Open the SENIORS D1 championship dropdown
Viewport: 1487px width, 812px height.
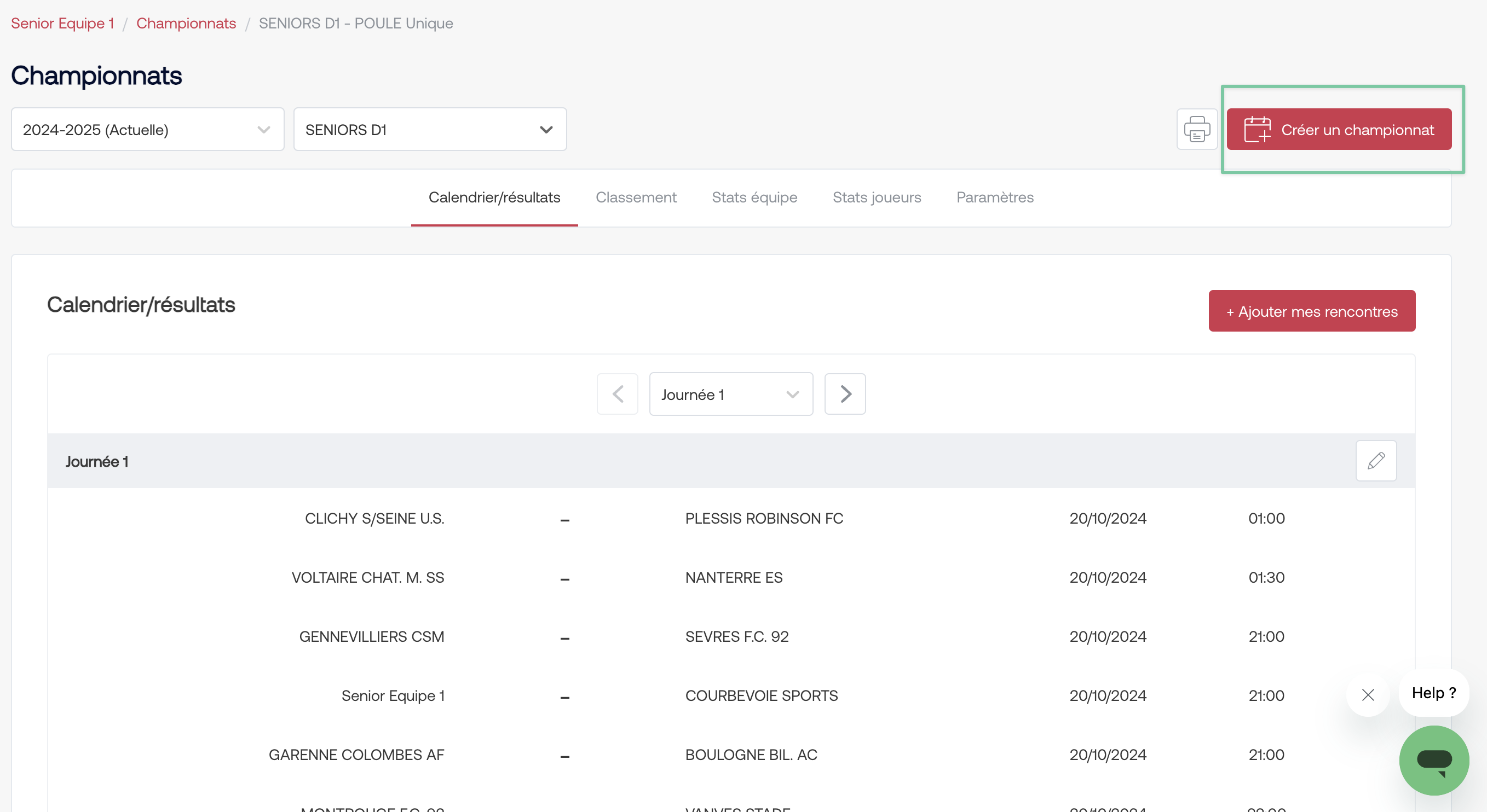[429, 129]
